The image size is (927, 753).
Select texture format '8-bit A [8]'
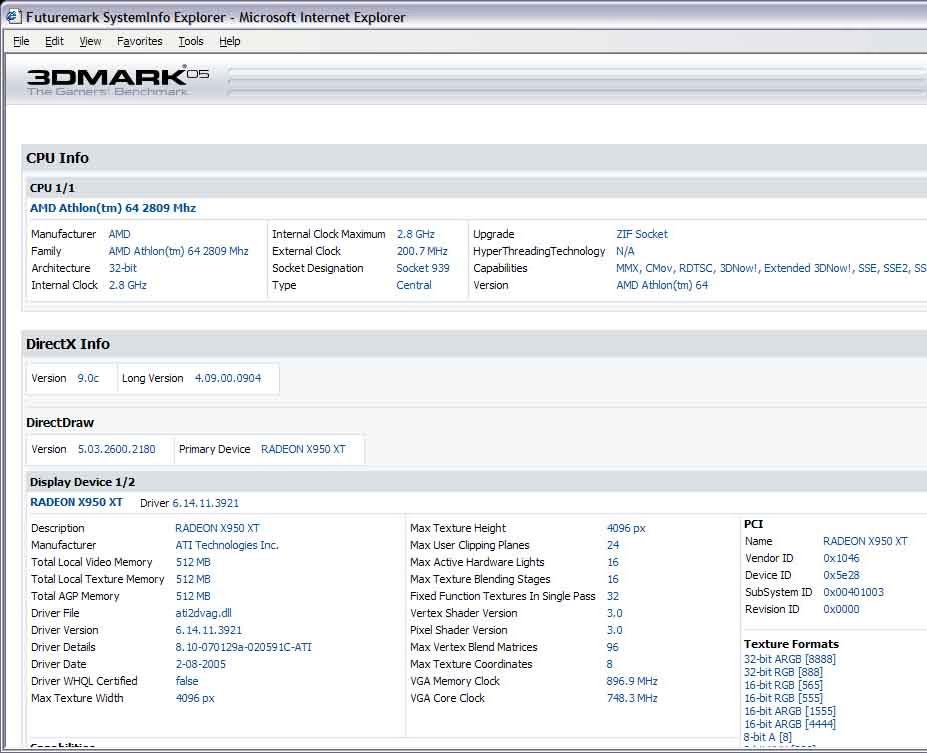pos(768,737)
